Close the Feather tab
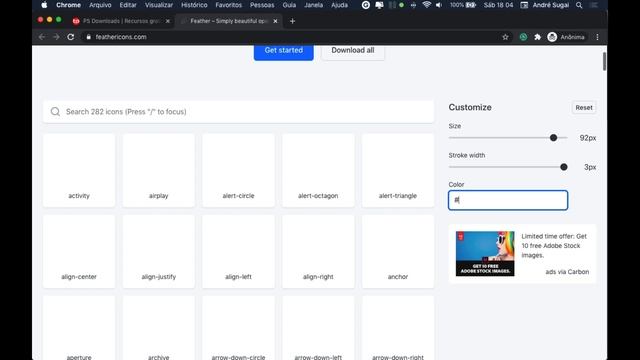This screenshot has width=640, height=360. pos(275,21)
